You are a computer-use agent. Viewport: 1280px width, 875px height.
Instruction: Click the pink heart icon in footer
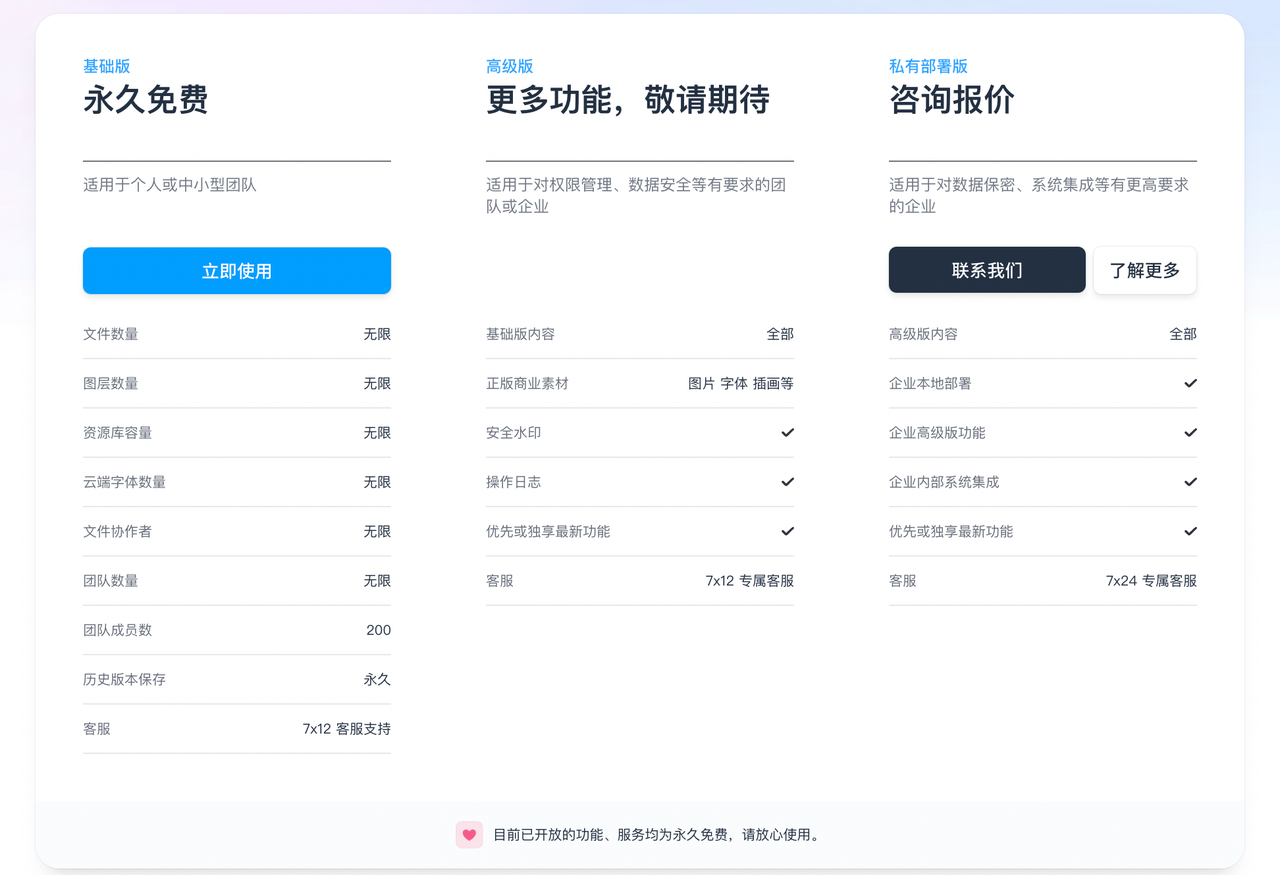[469, 835]
